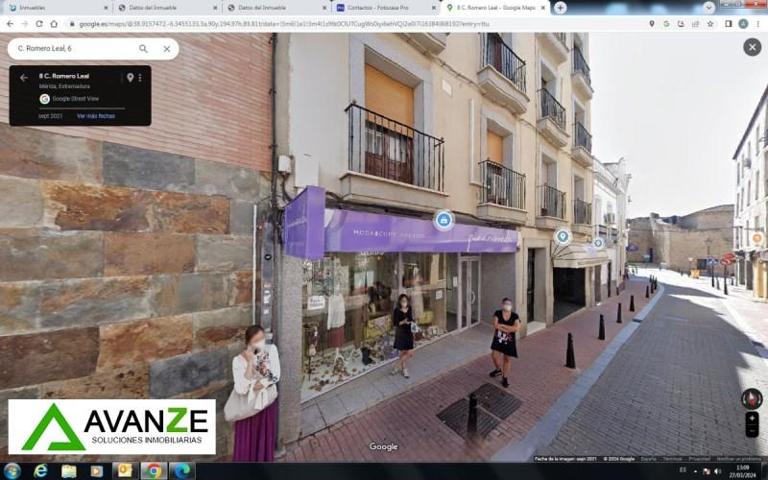Zoom in with the plus button
768x480 pixels.
tap(752, 419)
